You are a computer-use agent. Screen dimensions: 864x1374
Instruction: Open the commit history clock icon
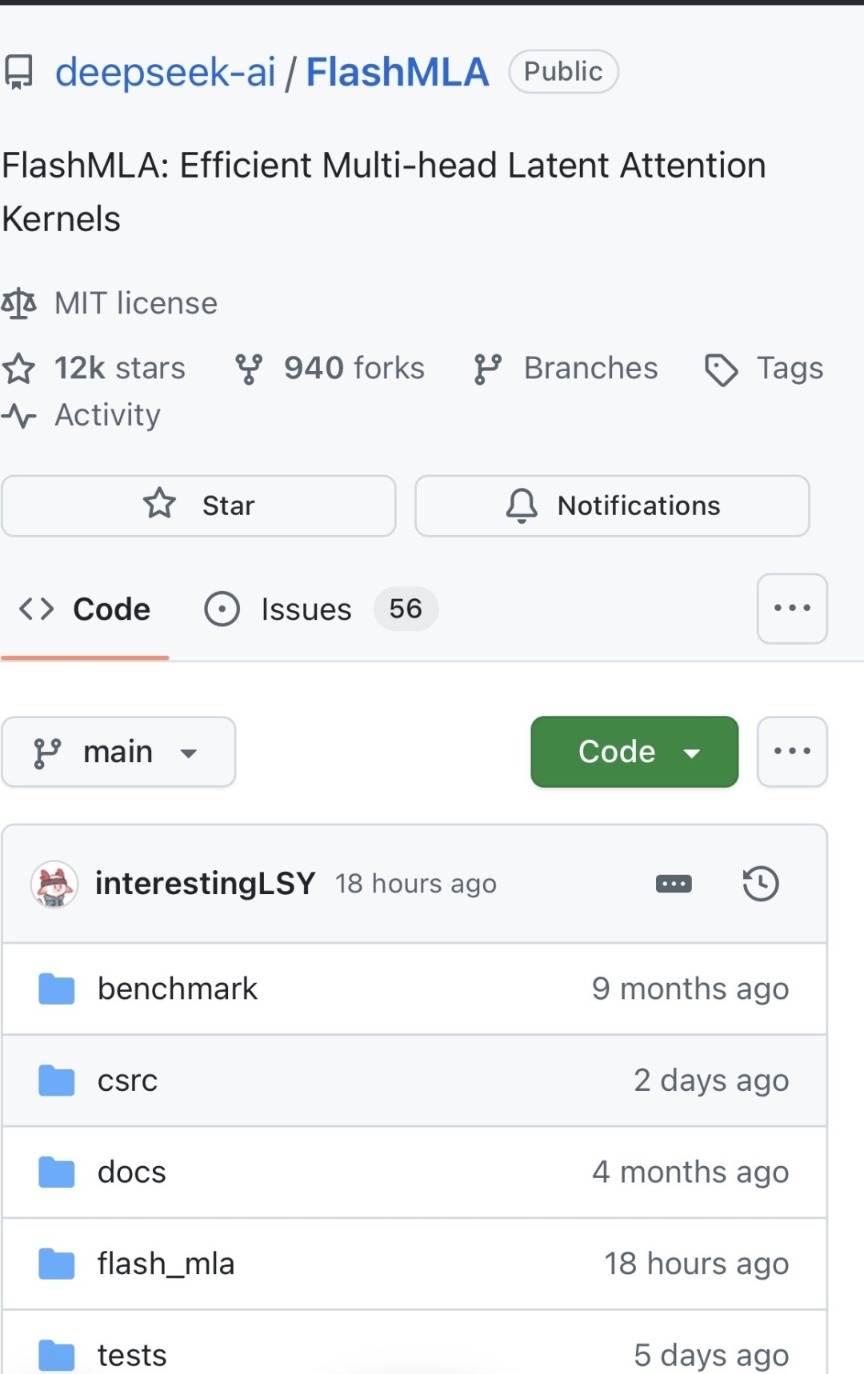[x=760, y=884]
